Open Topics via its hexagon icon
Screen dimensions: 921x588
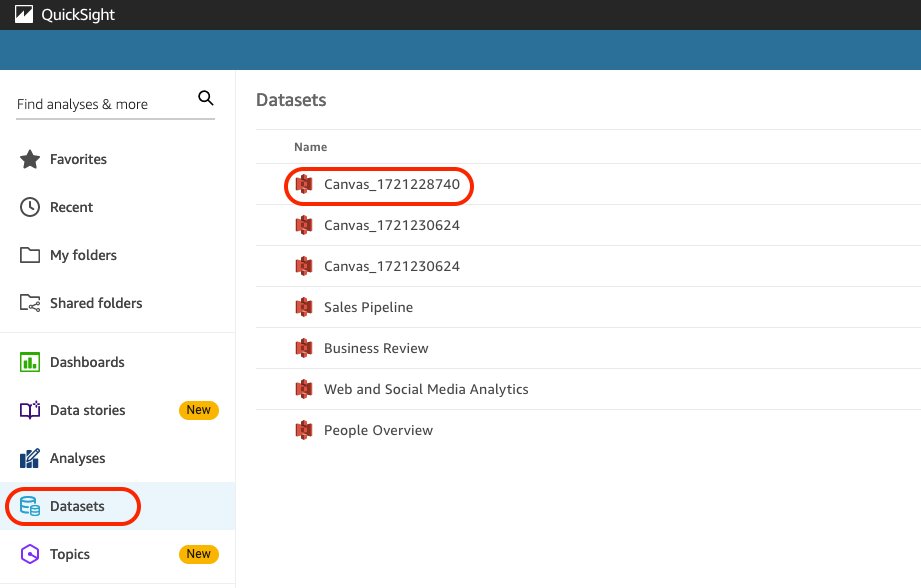click(30, 554)
